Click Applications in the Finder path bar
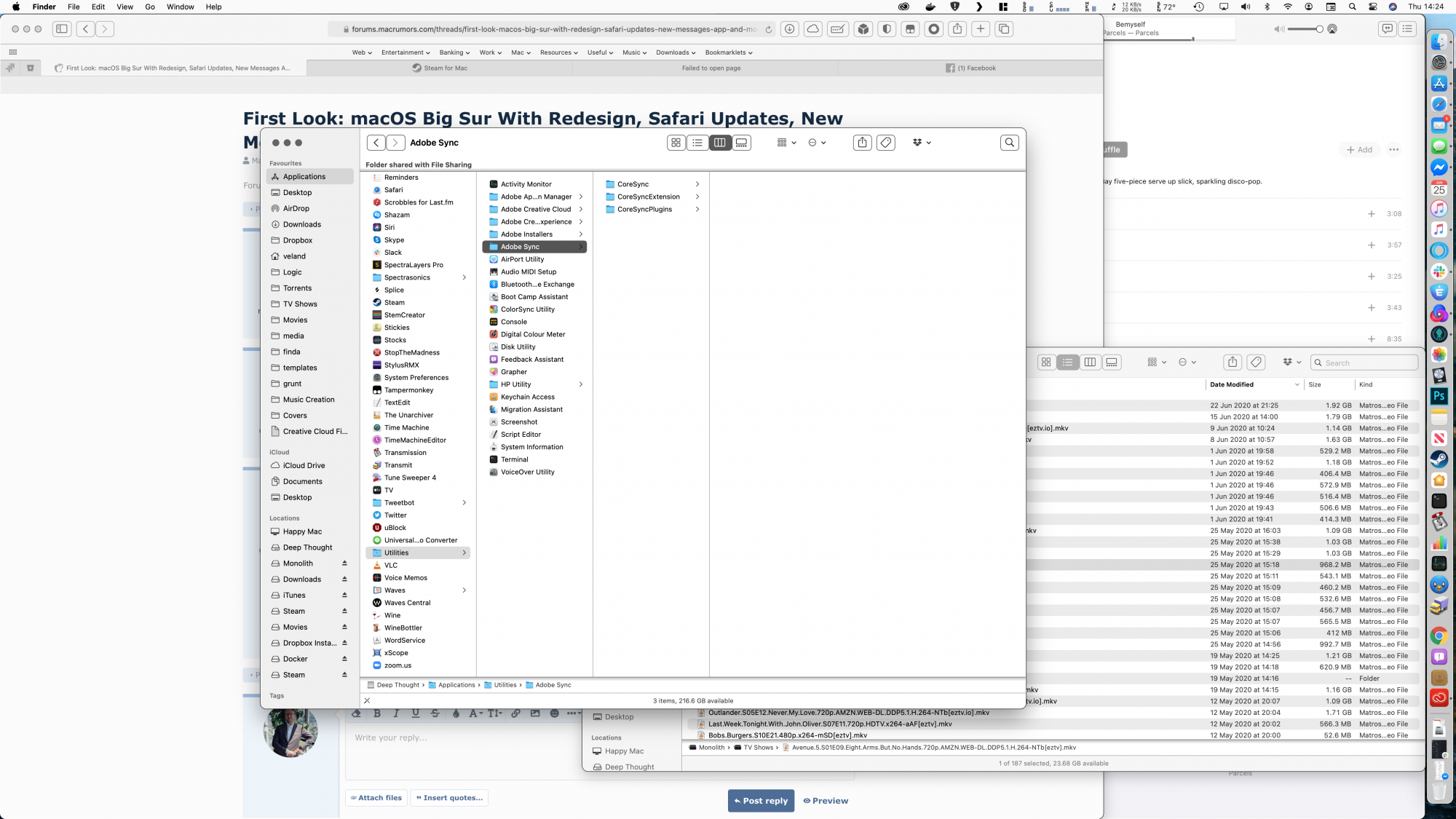This screenshot has height=819, width=1456. click(451, 685)
